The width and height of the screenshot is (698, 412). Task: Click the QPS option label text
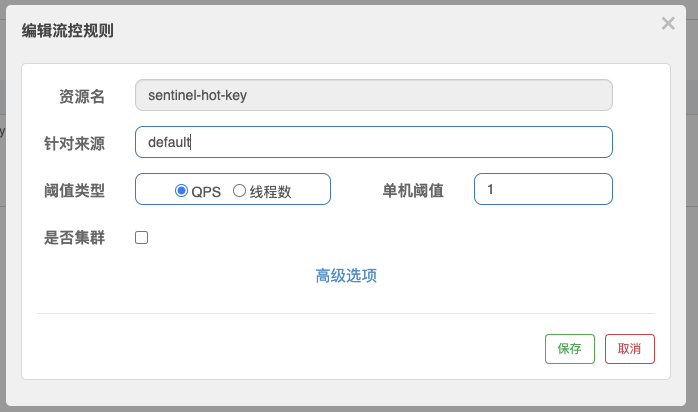click(x=206, y=192)
